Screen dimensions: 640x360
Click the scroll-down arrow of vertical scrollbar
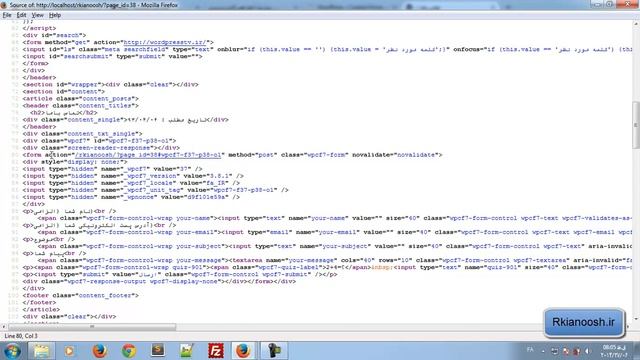click(x=636, y=320)
